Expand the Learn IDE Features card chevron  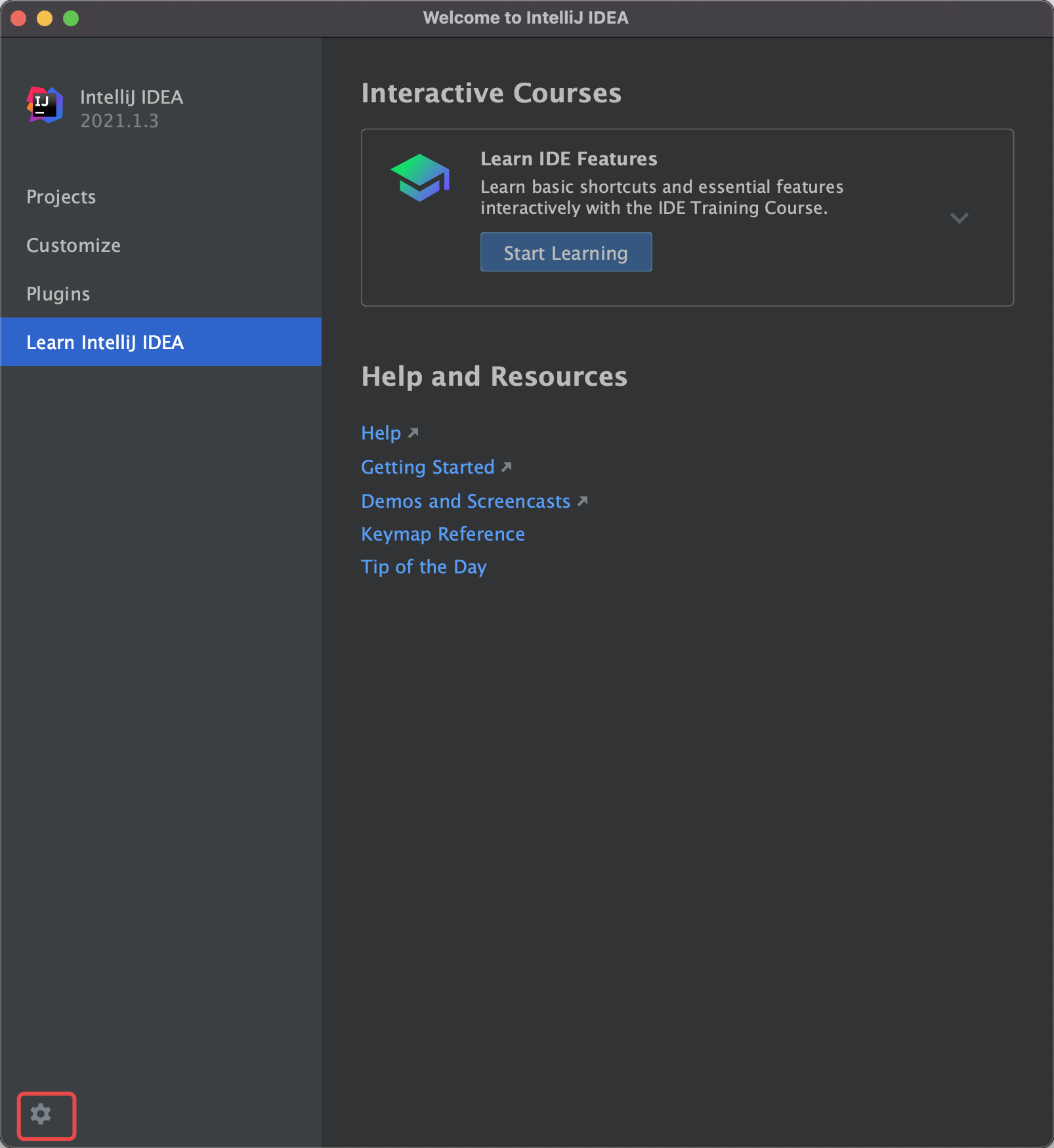[x=959, y=218]
